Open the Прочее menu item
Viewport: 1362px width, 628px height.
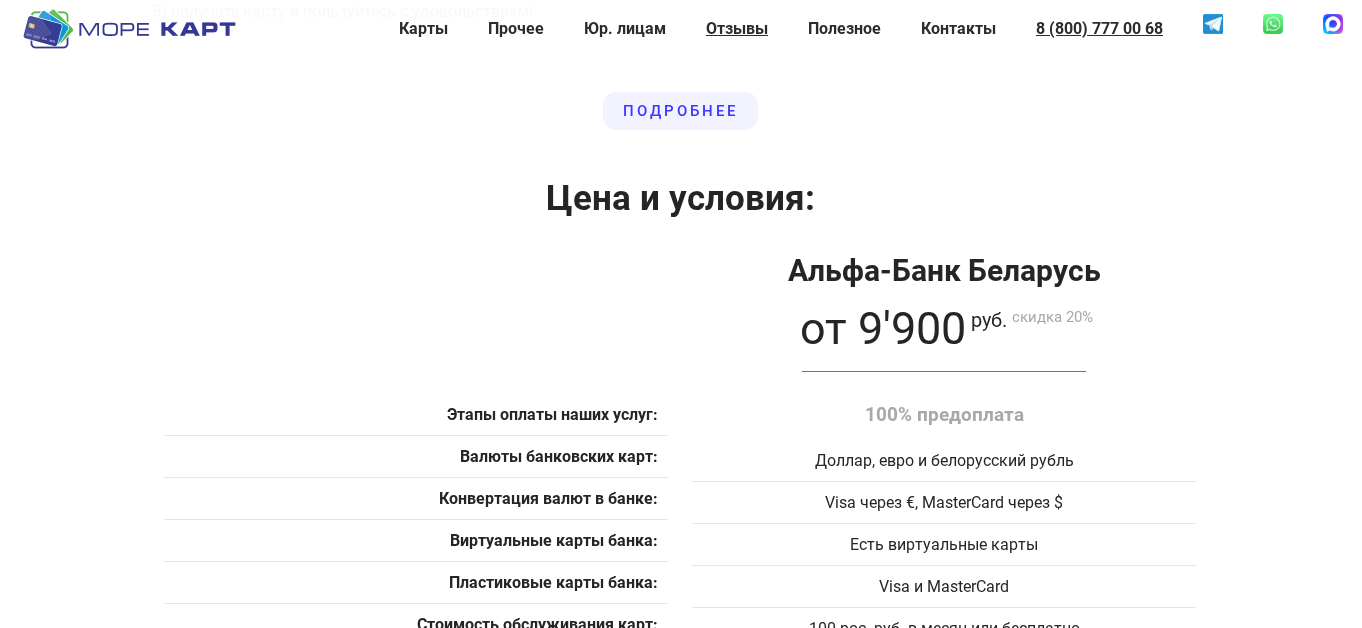[x=515, y=28]
